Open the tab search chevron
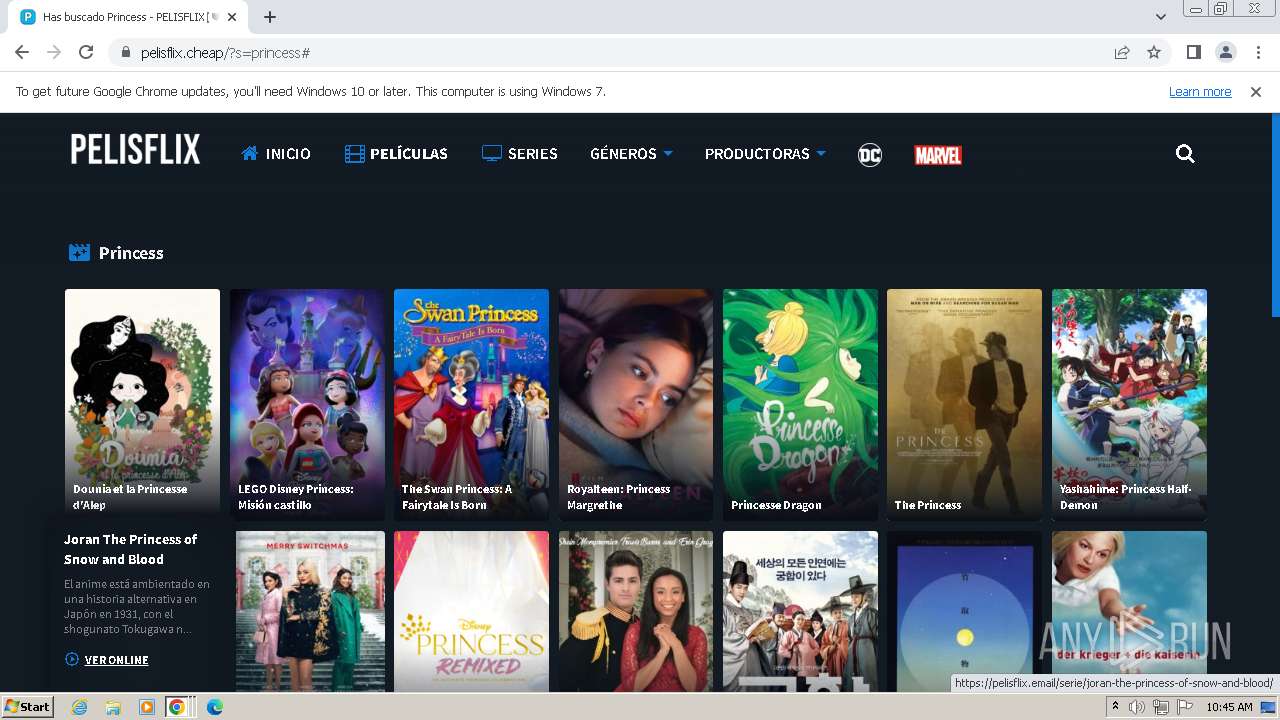Image resolution: width=1280 pixels, height=720 pixels. (x=1160, y=17)
